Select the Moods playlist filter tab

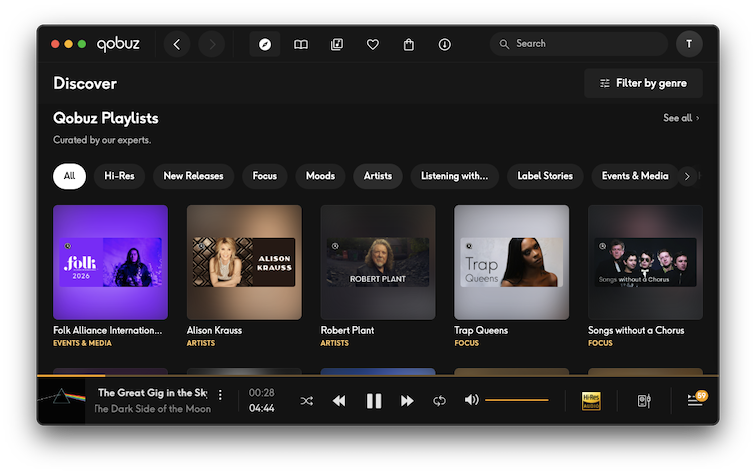coord(320,176)
